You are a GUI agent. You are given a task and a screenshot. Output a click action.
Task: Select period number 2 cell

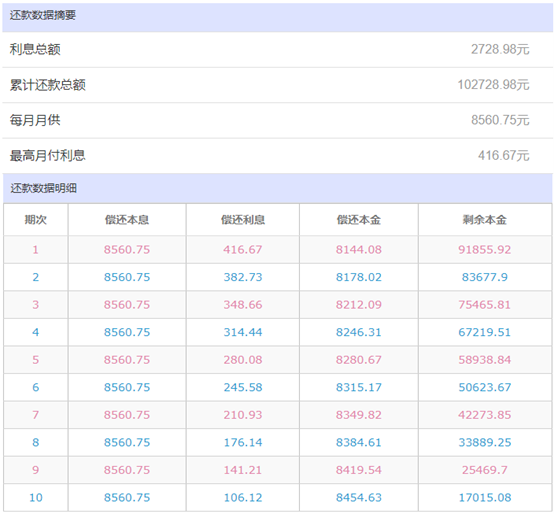tap(36, 277)
